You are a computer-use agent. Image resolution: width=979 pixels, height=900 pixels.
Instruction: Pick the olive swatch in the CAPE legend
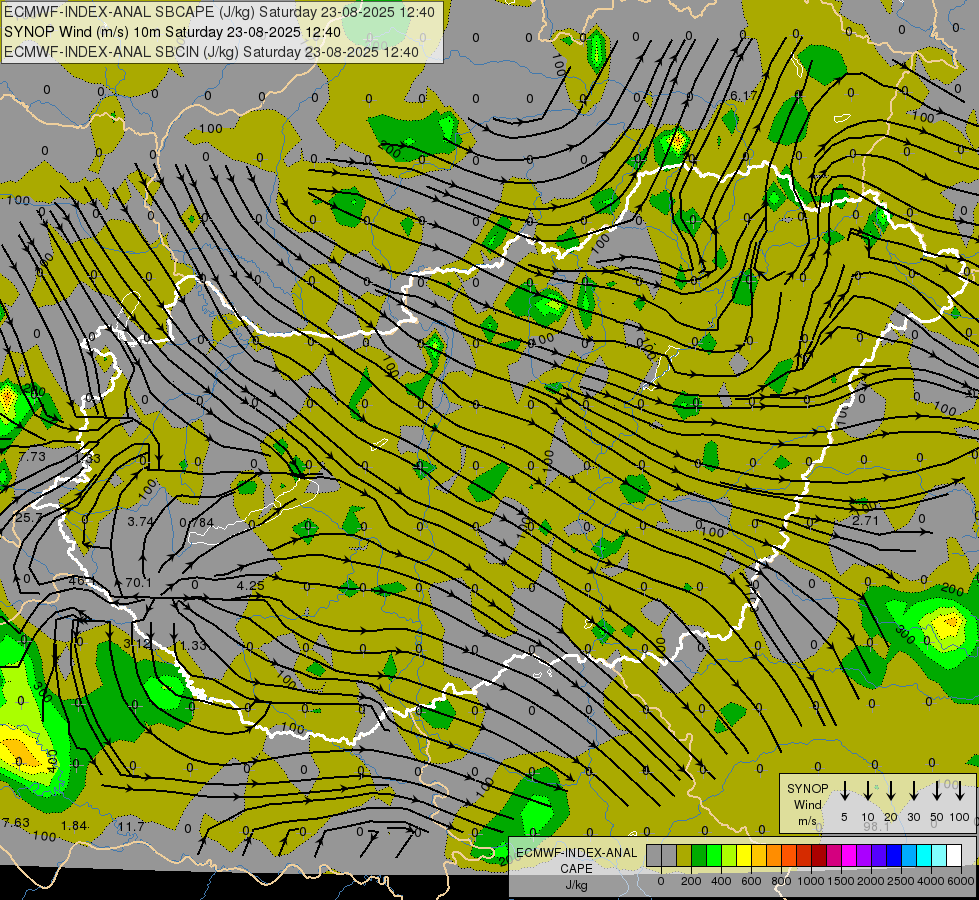(684, 855)
